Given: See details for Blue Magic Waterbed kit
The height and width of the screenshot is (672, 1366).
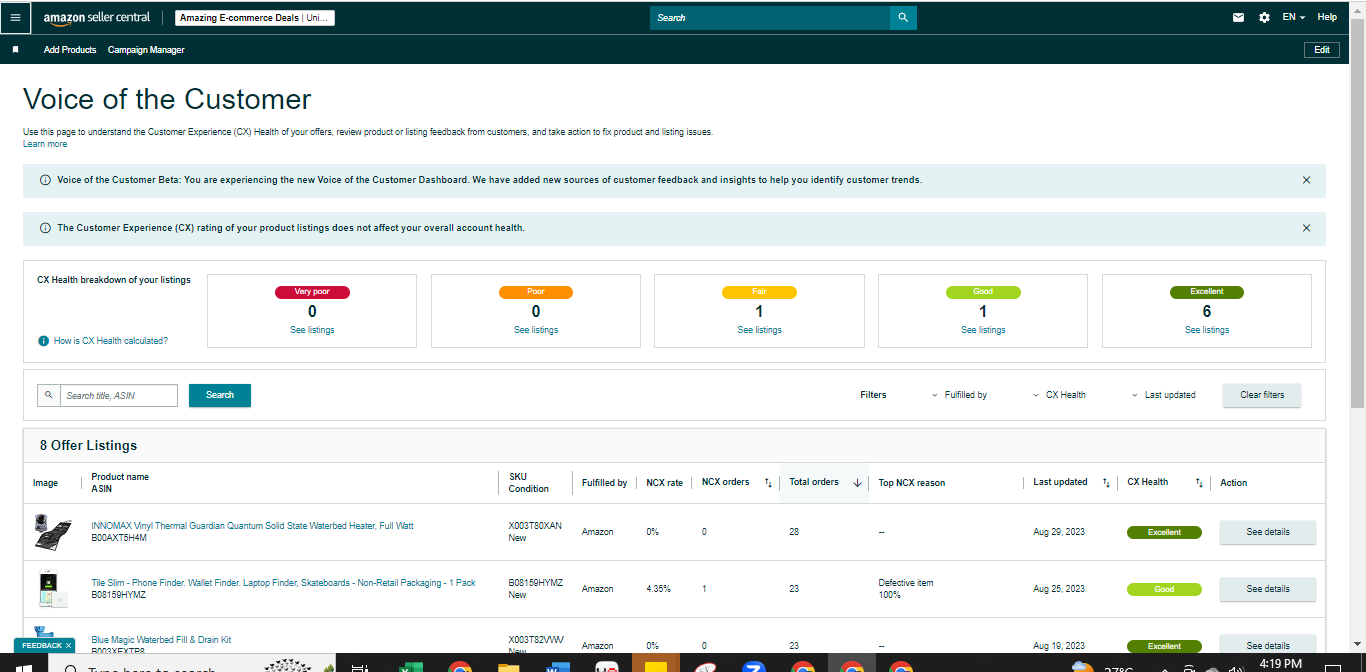Looking at the screenshot, I should [x=1268, y=645].
